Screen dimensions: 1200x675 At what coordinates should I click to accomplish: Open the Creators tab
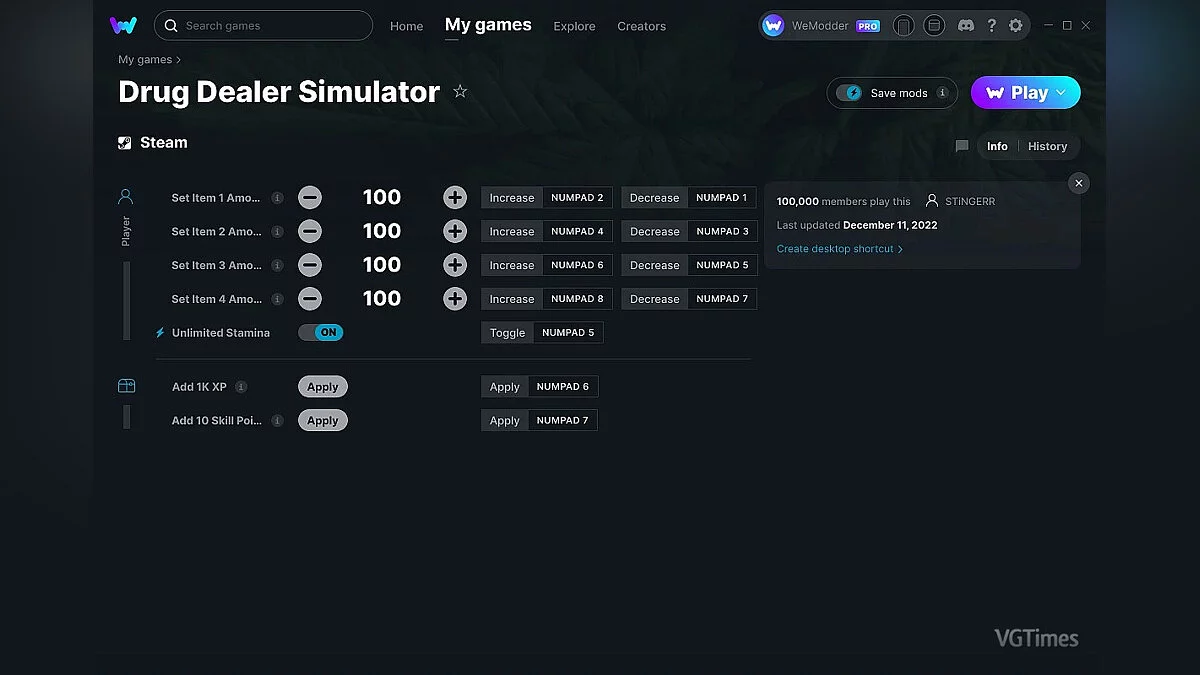tap(641, 26)
